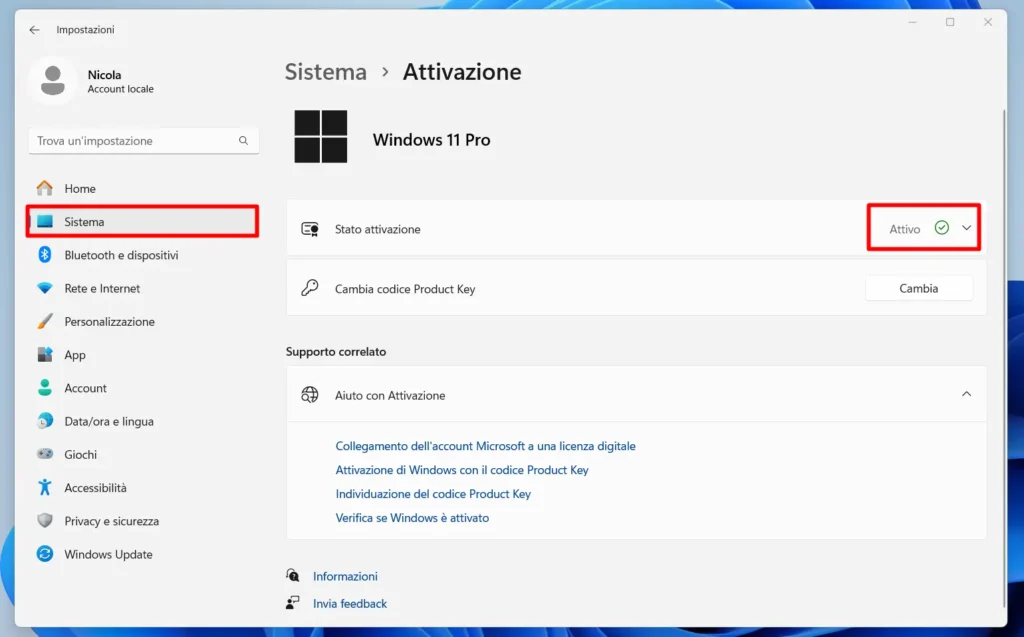1024x637 pixels.
Task: Click the Sistema breadcrumb in the header
Action: [x=326, y=72]
